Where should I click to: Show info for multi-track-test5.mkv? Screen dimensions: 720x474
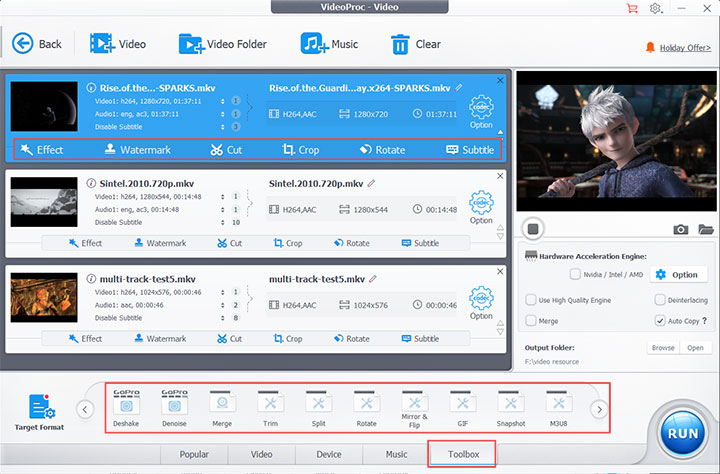tap(91, 279)
